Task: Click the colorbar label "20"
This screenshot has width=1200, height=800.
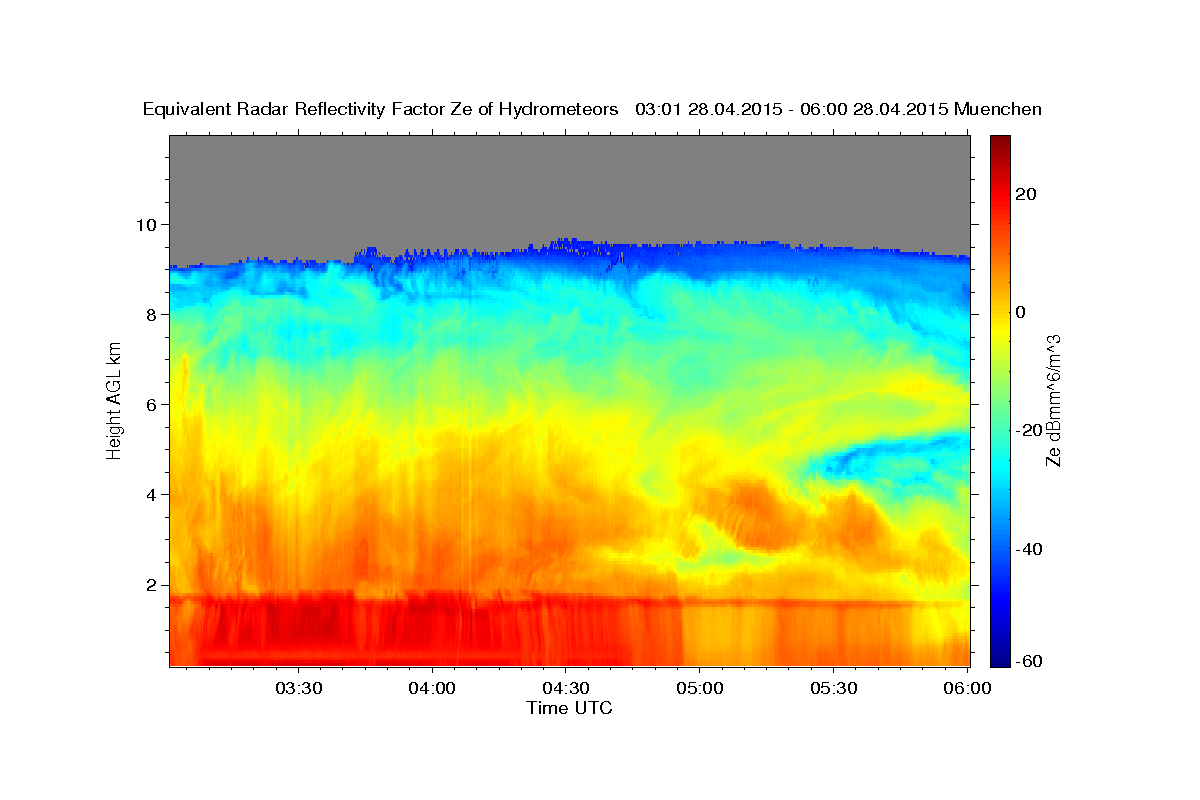Action: tap(1028, 194)
